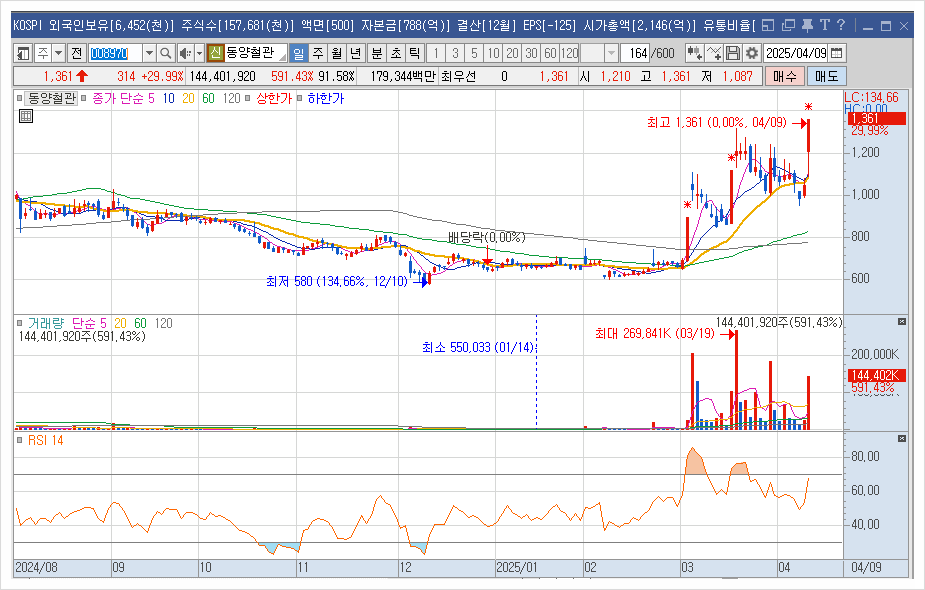Click the square marker before 종가 단순
Viewport: 925px width, 590px height.
click(x=84, y=99)
